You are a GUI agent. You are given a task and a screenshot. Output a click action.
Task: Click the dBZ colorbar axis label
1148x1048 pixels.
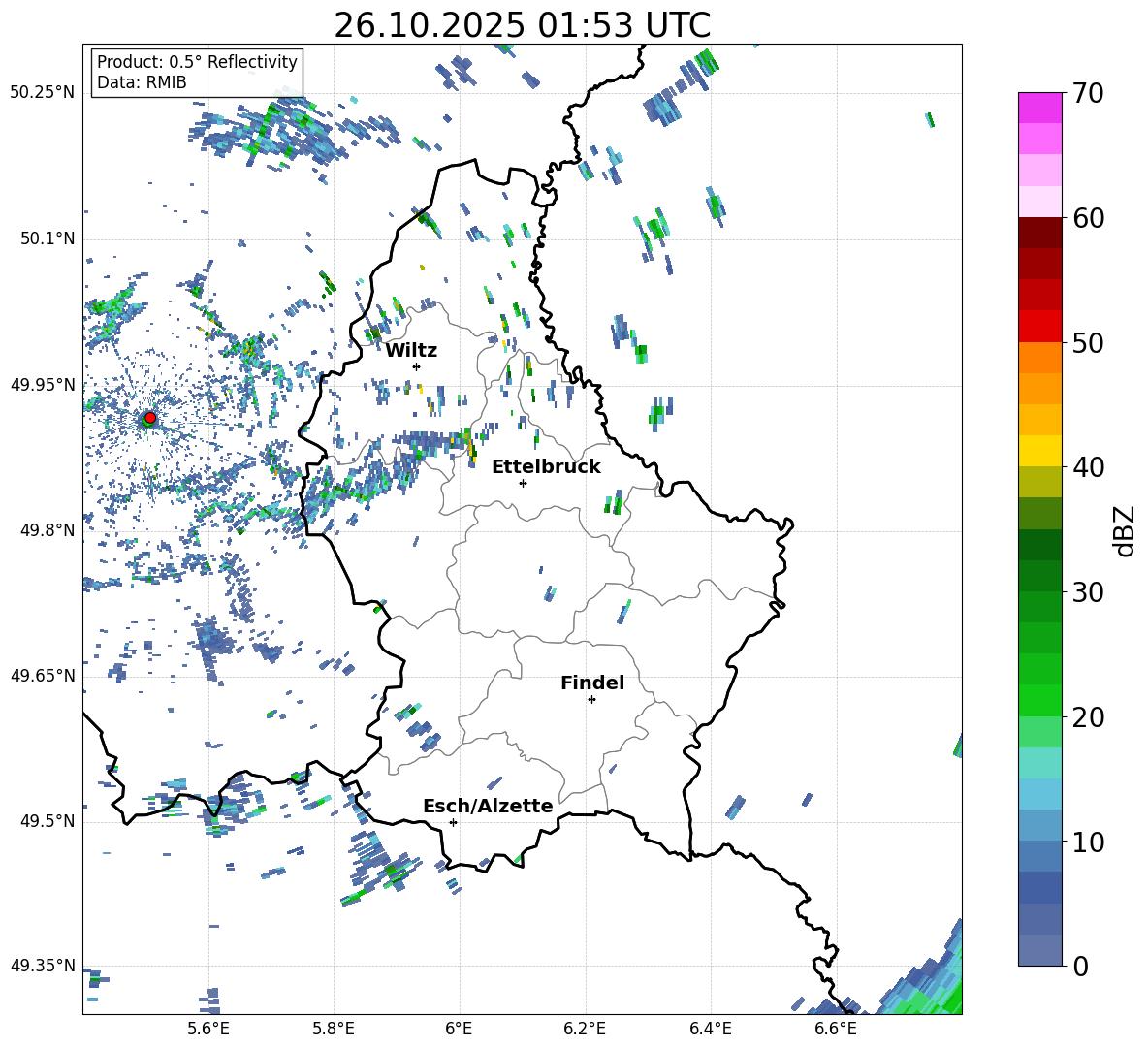click(x=1126, y=530)
